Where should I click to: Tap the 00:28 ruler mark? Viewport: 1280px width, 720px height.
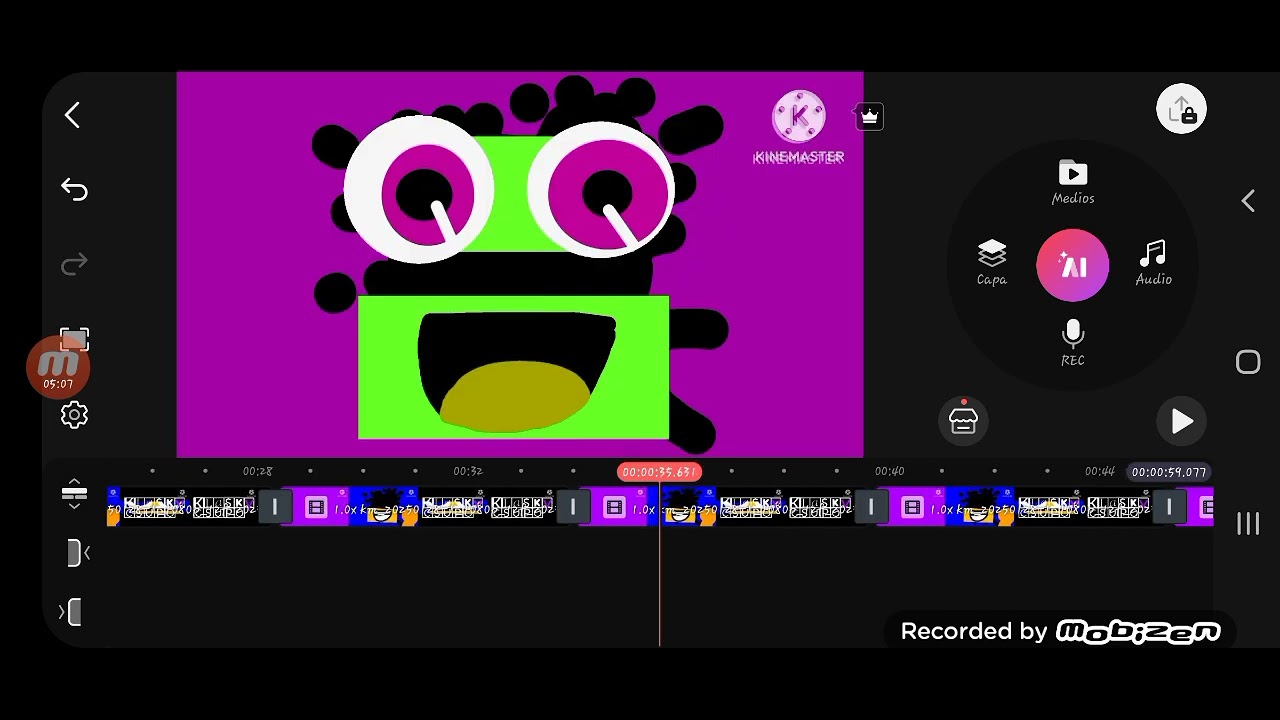tap(257, 471)
